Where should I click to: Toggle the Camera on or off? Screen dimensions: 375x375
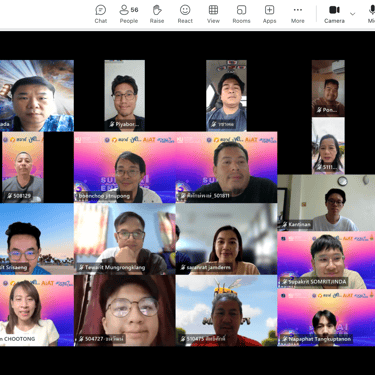click(334, 14)
